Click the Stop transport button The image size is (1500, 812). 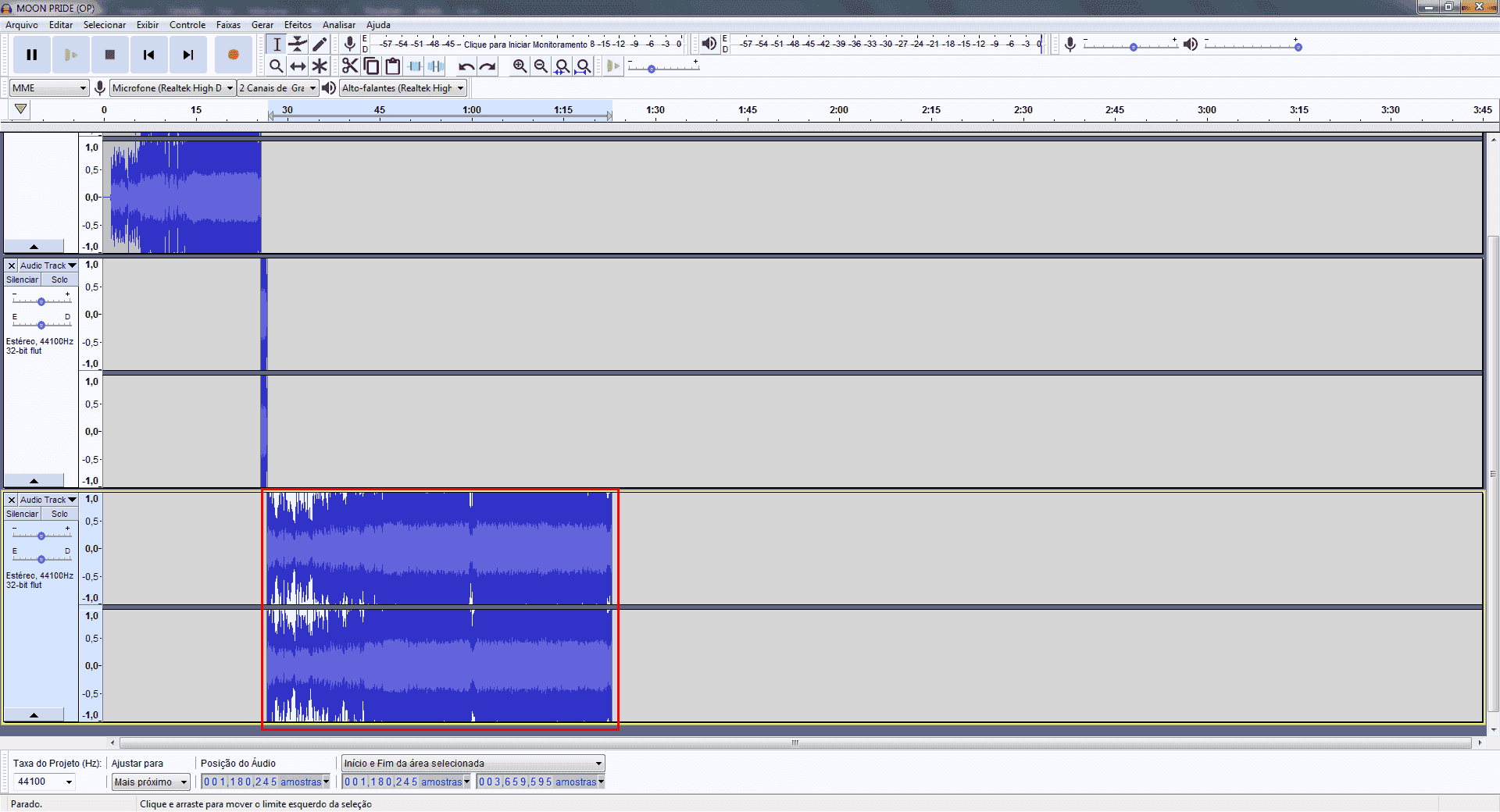(110, 55)
